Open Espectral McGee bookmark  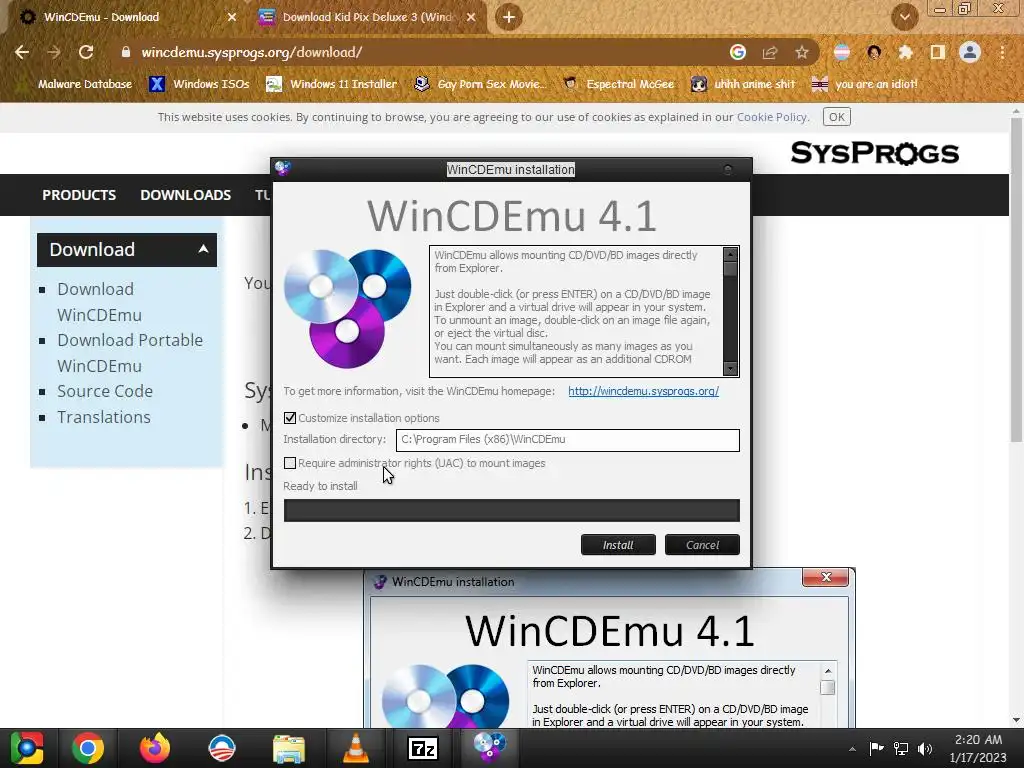[619, 84]
